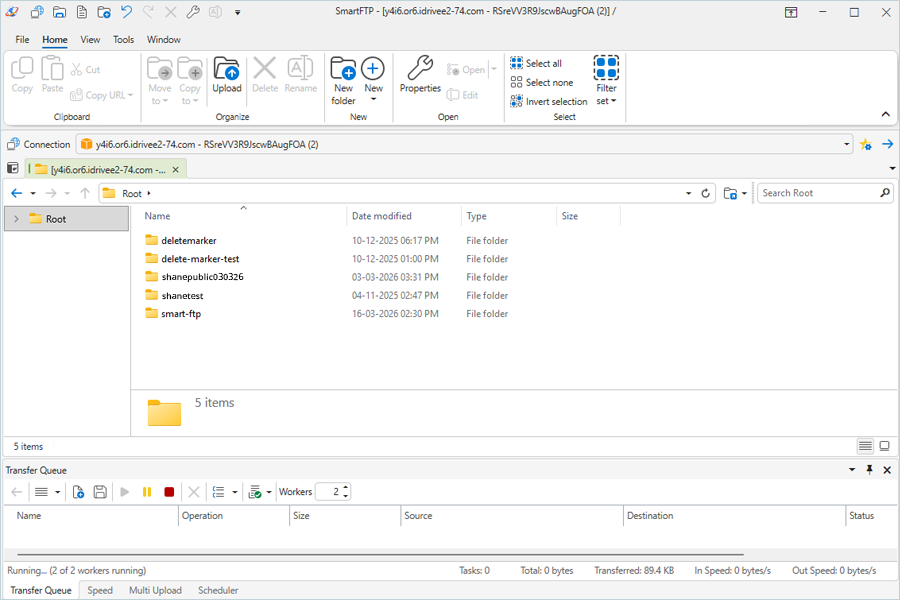The image size is (900, 600).
Task: Save the transfer queue using disk icon
Action: coord(100,492)
